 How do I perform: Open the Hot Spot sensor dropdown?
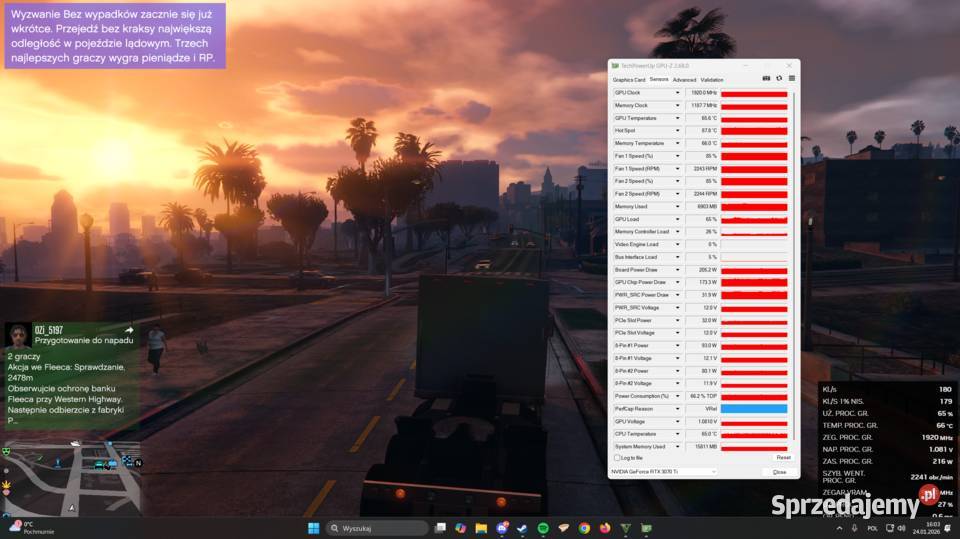(x=677, y=130)
